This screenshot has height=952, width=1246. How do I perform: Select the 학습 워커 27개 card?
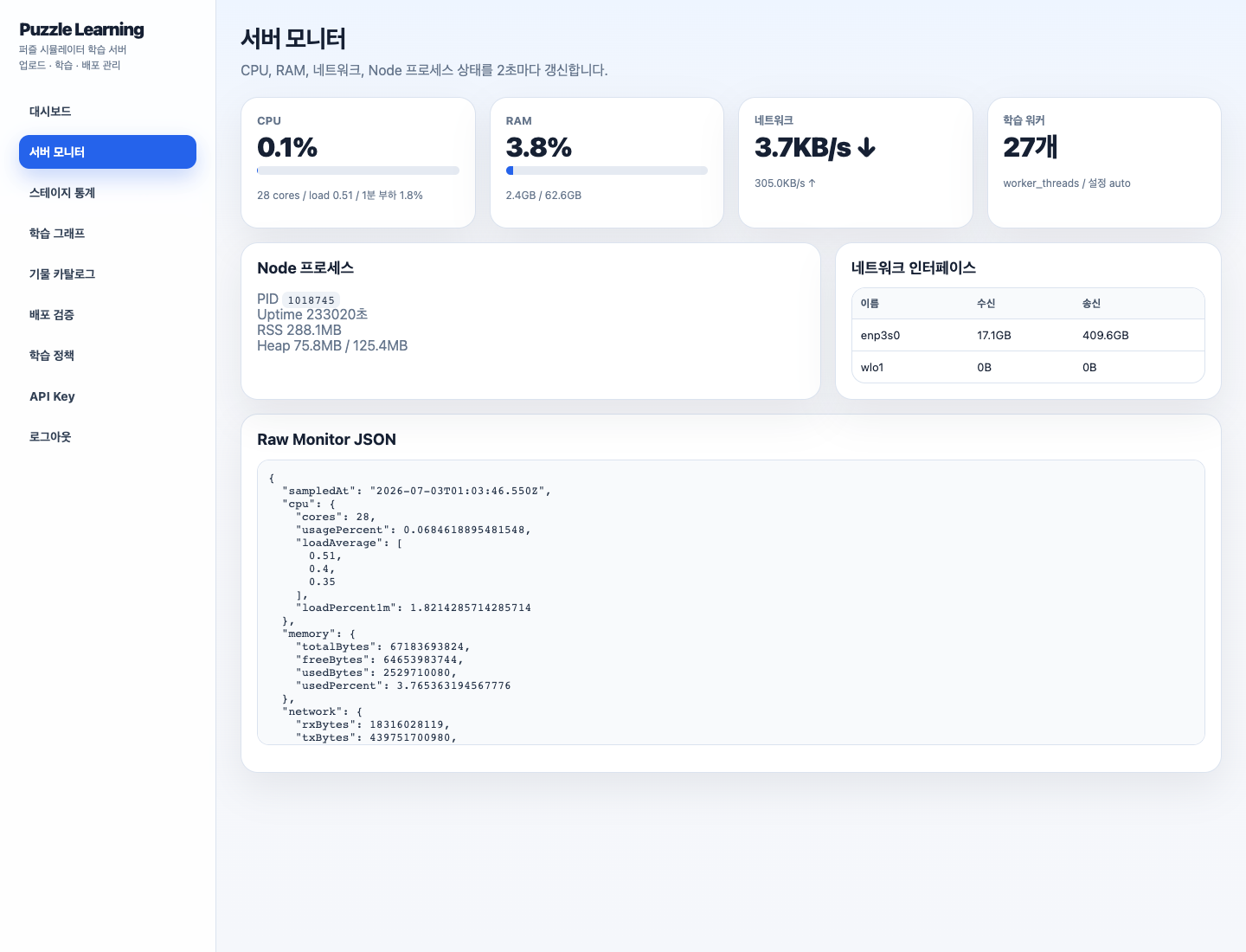coord(1104,163)
